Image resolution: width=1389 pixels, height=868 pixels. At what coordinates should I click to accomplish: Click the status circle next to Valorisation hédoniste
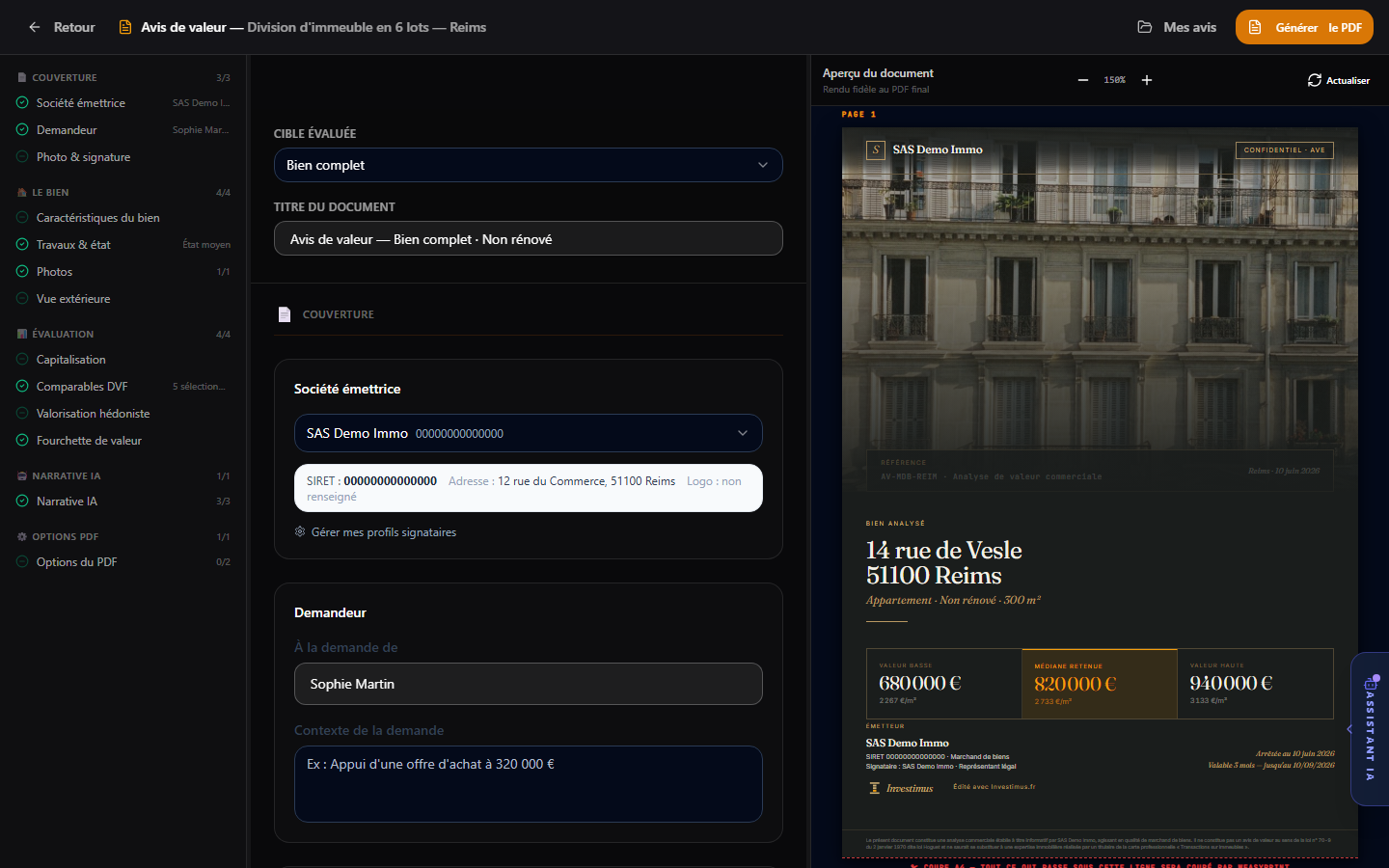pyautogui.click(x=22, y=414)
